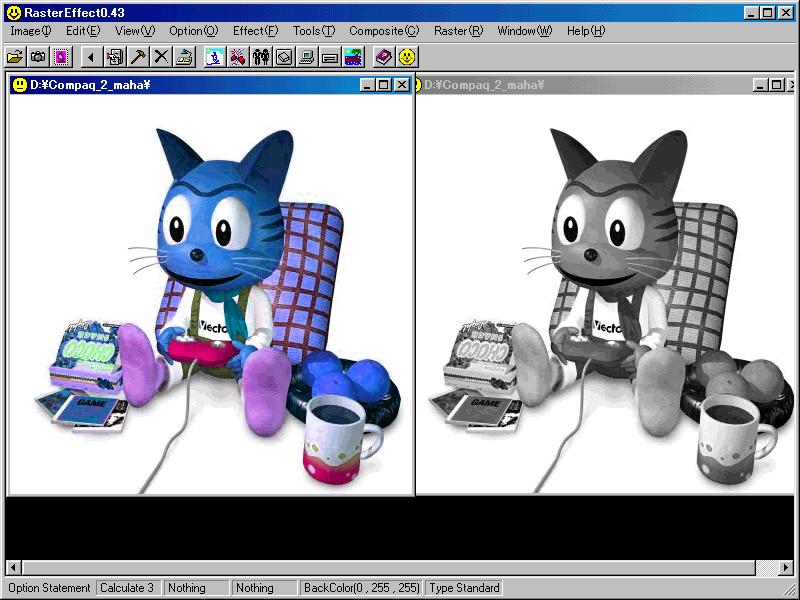
Task: Click the 'Calculate 3' status bar entry
Action: tap(128, 588)
